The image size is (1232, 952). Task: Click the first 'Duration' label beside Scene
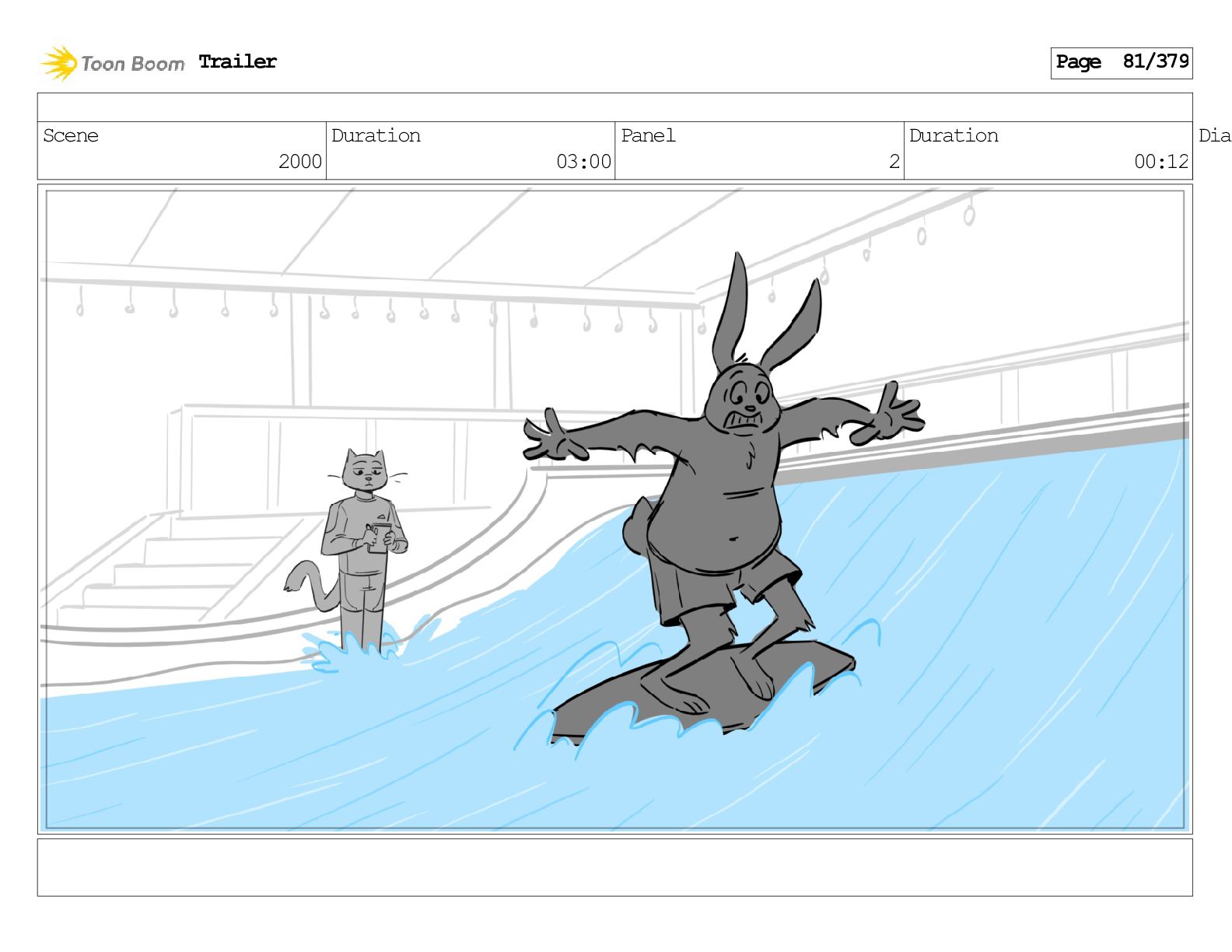pyautogui.click(x=376, y=135)
